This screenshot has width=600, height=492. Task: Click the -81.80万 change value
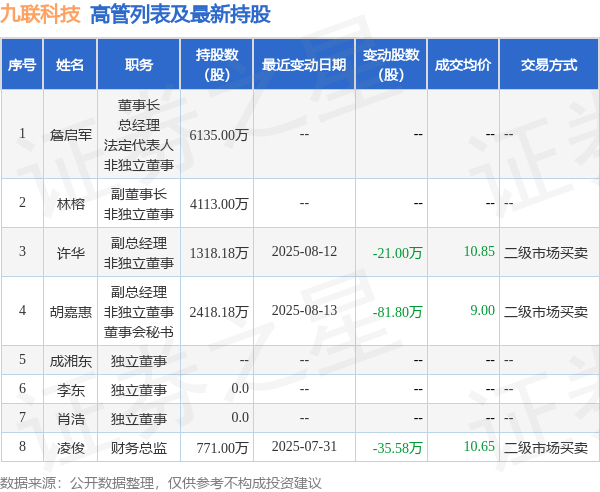(398, 312)
